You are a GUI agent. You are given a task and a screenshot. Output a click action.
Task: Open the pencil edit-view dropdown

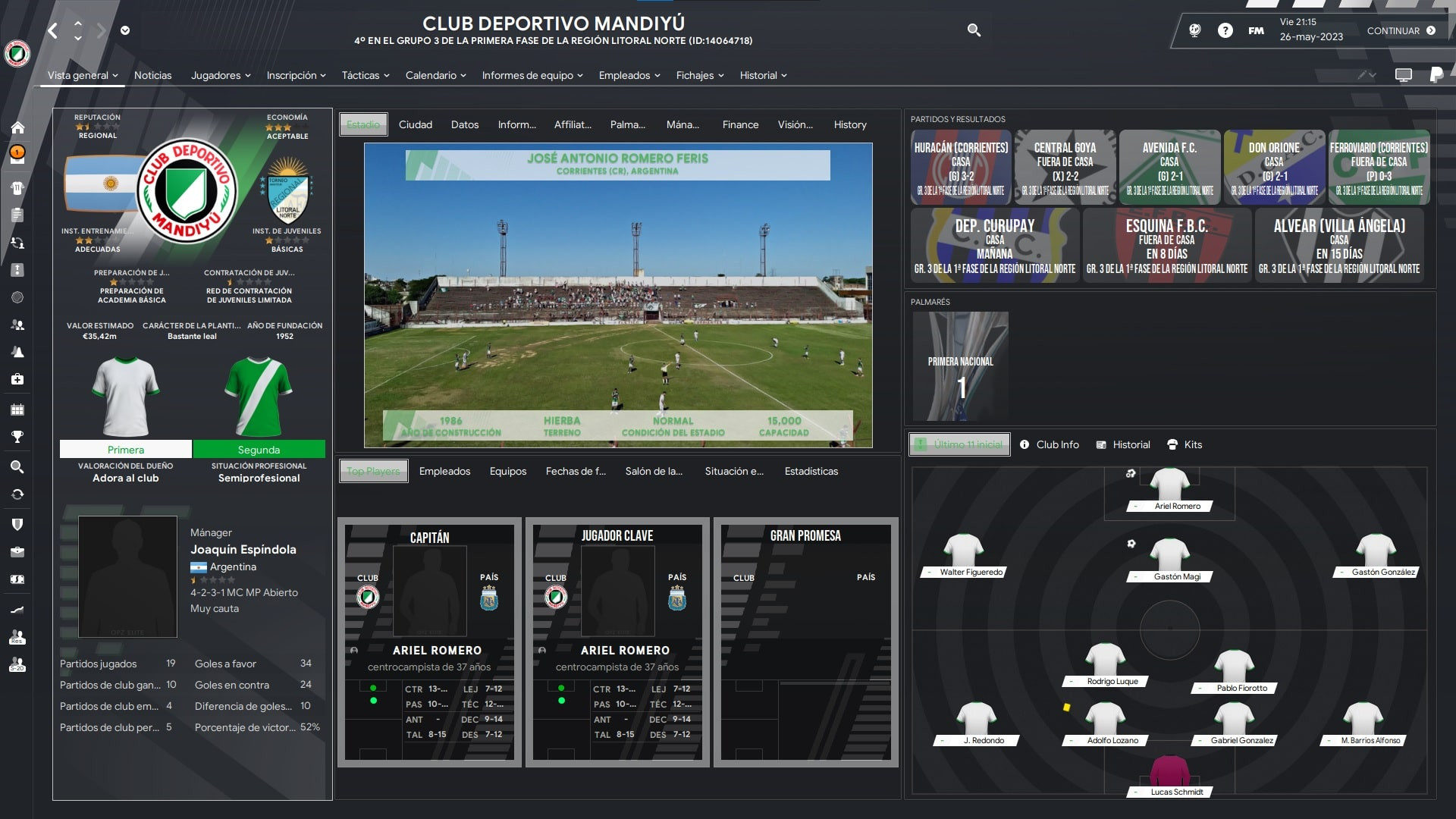coord(1367,75)
